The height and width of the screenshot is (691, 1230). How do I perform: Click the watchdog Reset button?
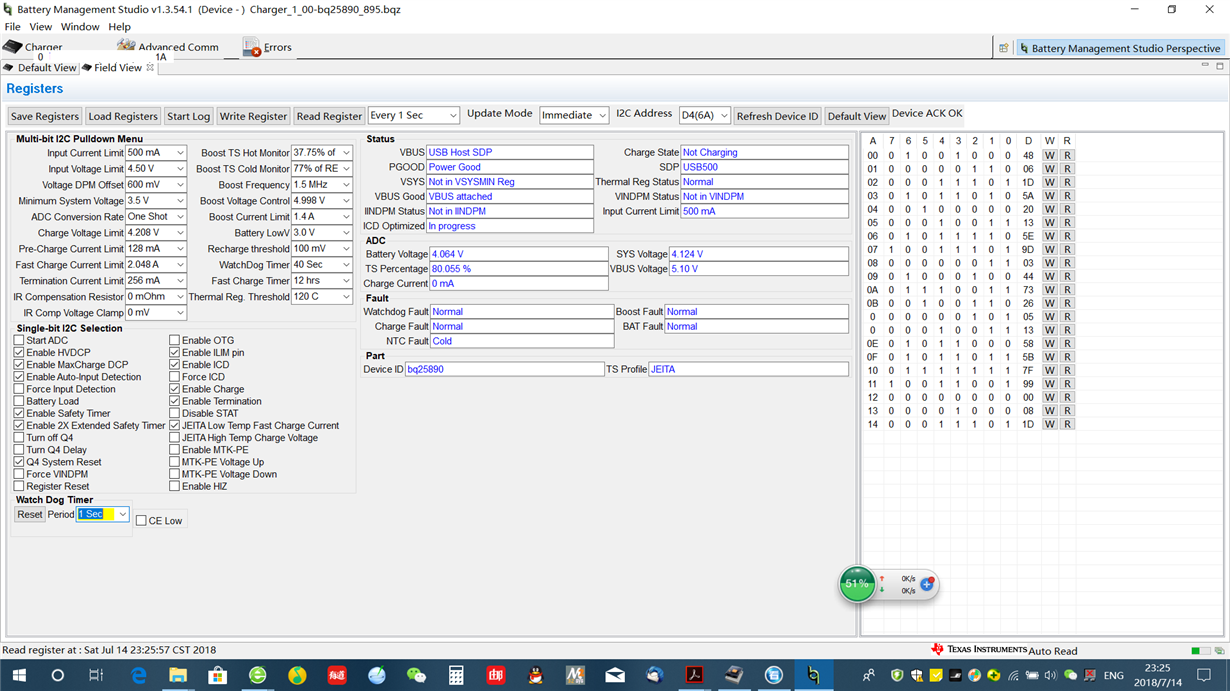tap(30, 514)
